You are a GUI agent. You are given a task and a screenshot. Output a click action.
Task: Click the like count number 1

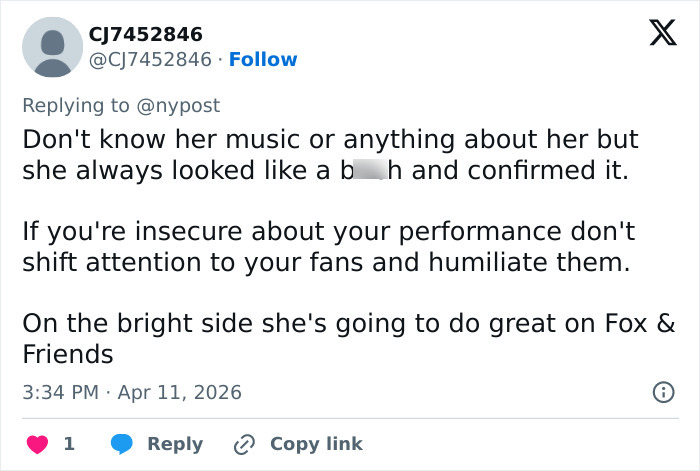[69, 443]
